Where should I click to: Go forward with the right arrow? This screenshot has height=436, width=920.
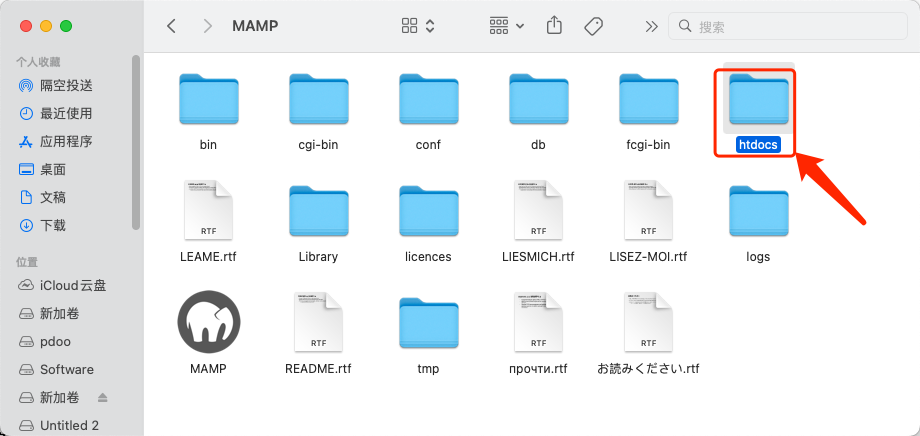click(207, 26)
